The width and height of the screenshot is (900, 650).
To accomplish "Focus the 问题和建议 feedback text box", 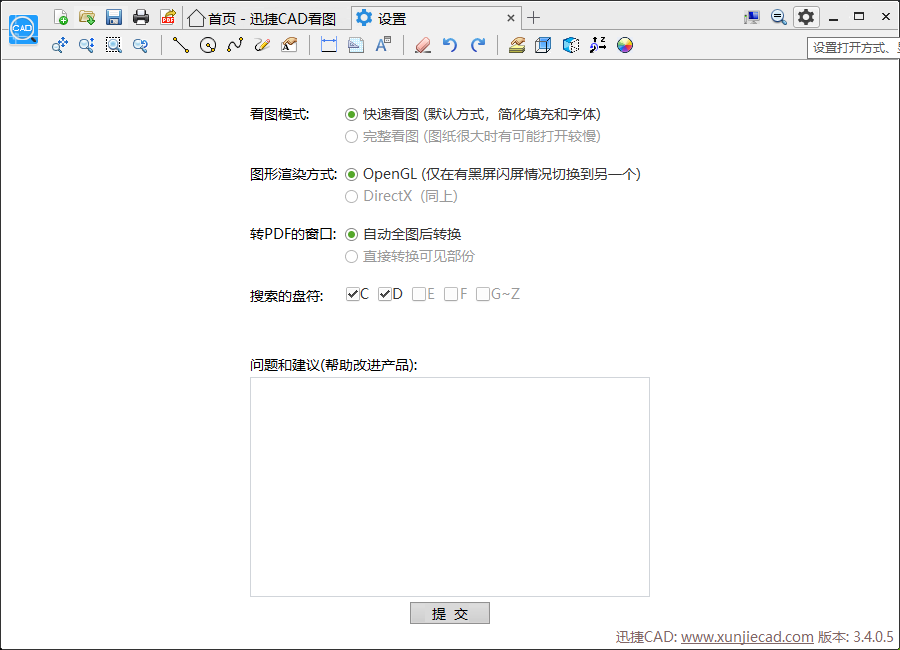I will [x=450, y=487].
